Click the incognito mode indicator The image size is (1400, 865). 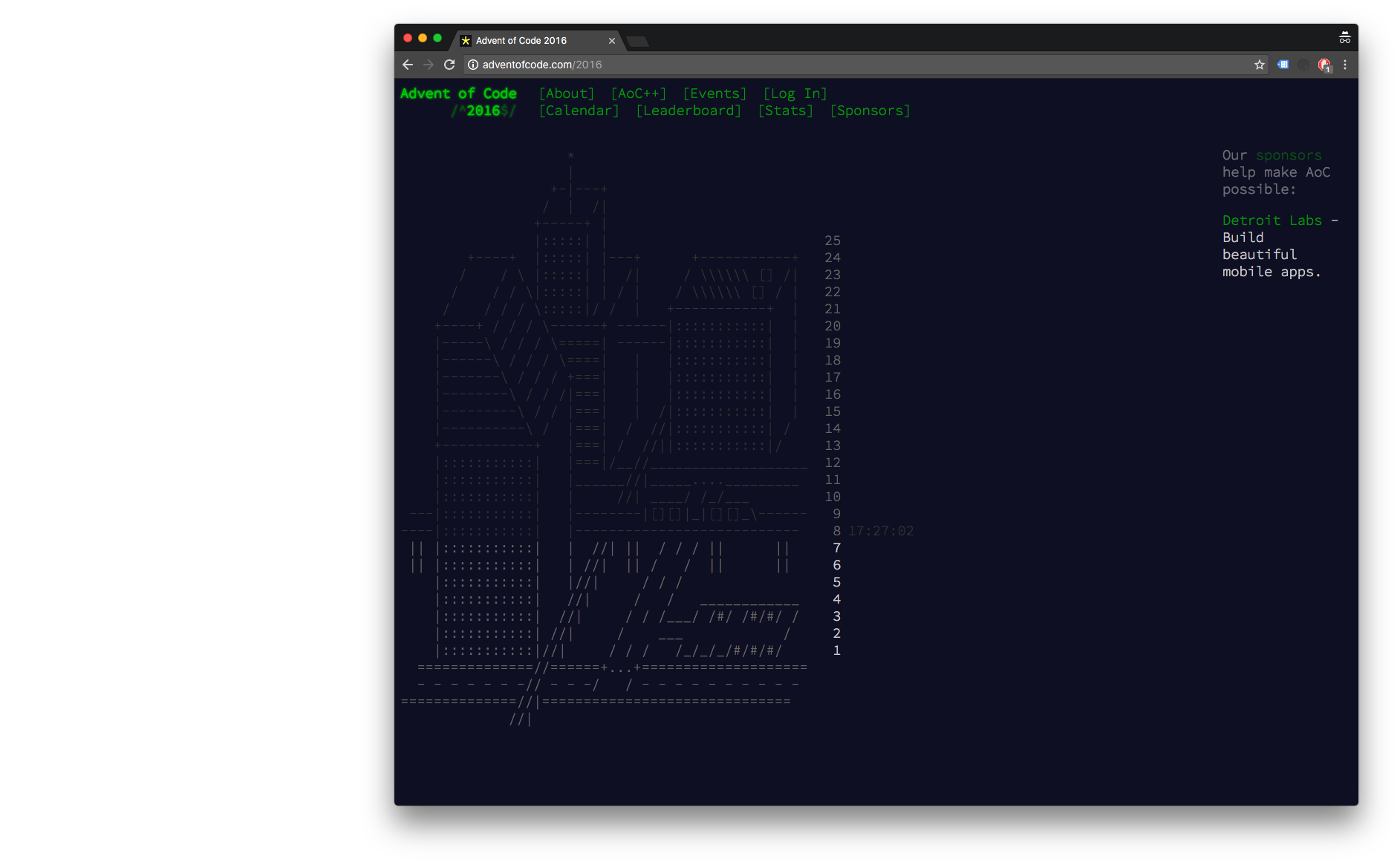pos(1344,37)
